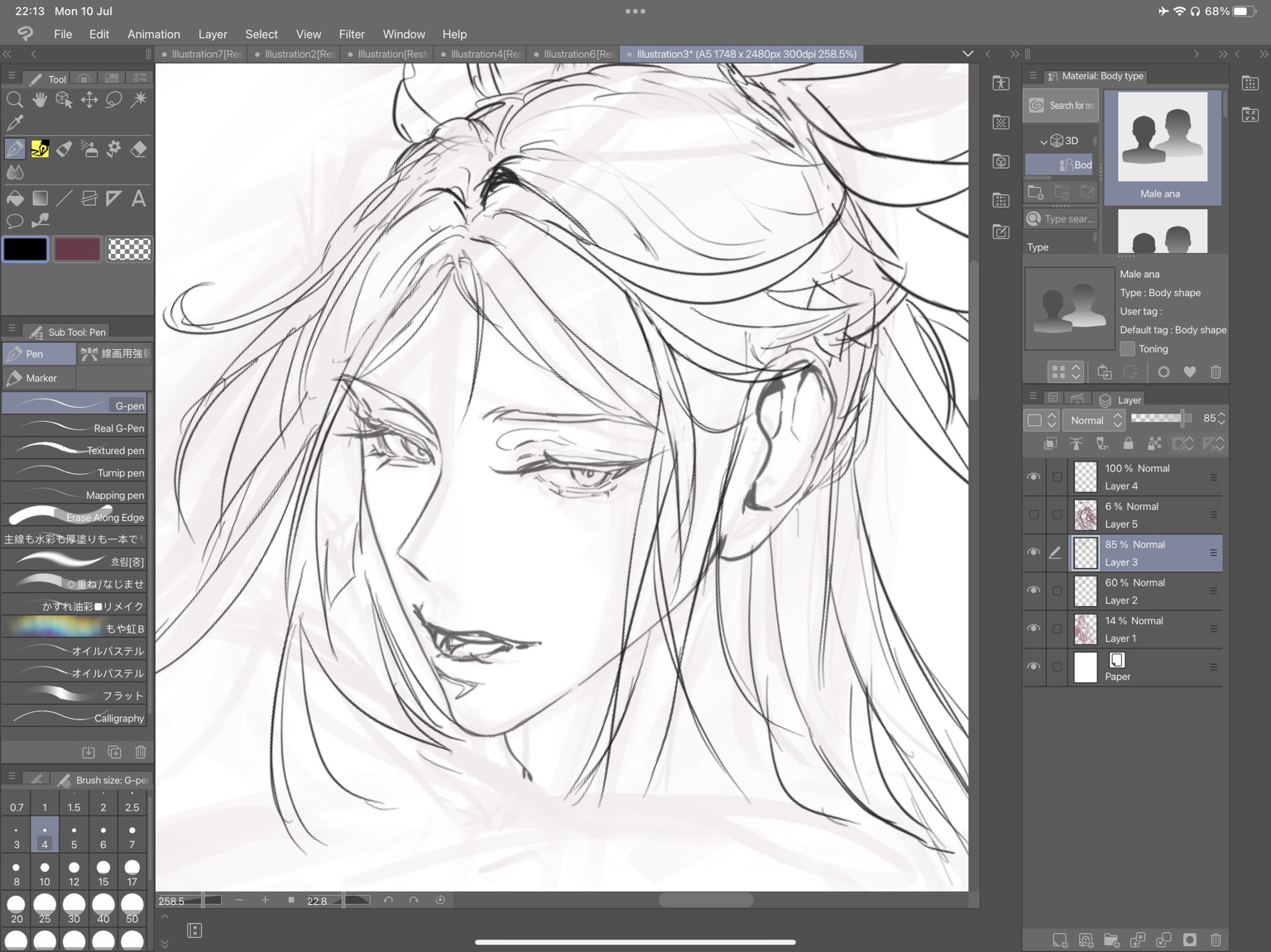Choose the Calligraphy brush
Image resolution: width=1271 pixels, height=952 pixels.
click(74, 718)
